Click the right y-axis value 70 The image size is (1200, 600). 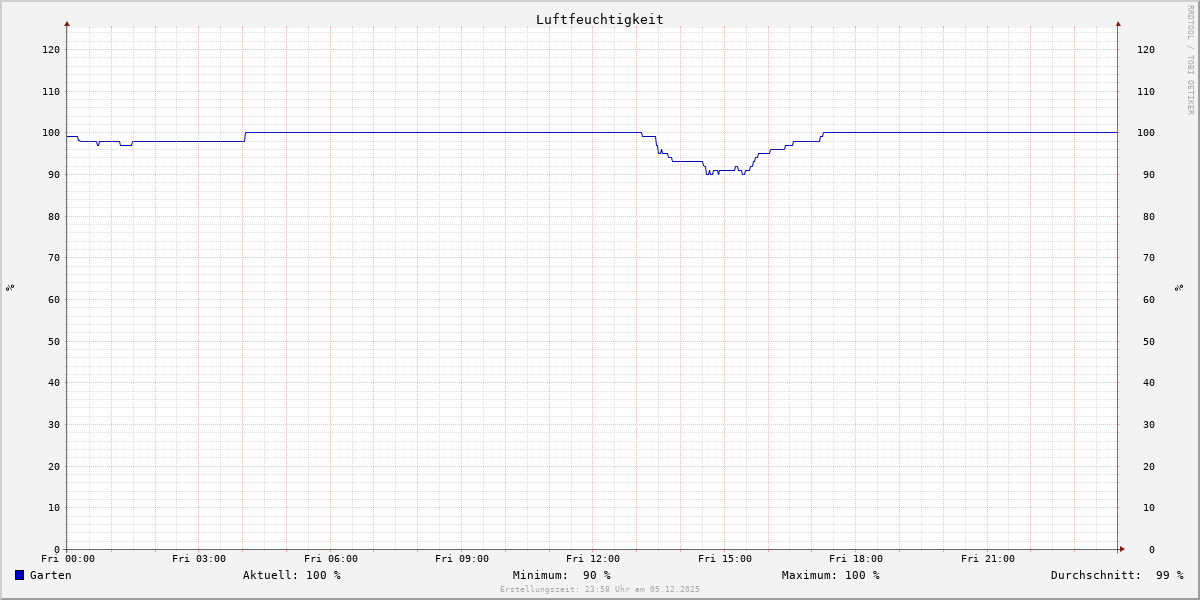(x=1149, y=258)
